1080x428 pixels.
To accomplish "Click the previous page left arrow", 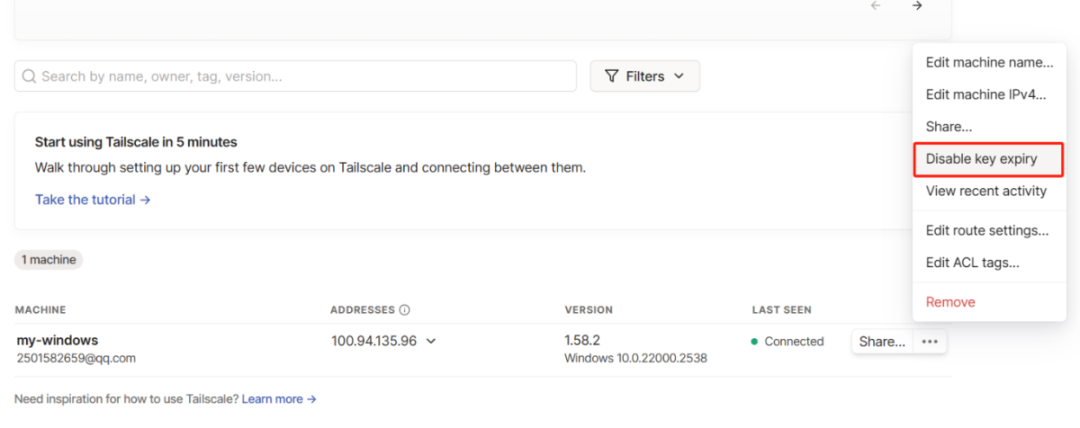I will [875, 6].
